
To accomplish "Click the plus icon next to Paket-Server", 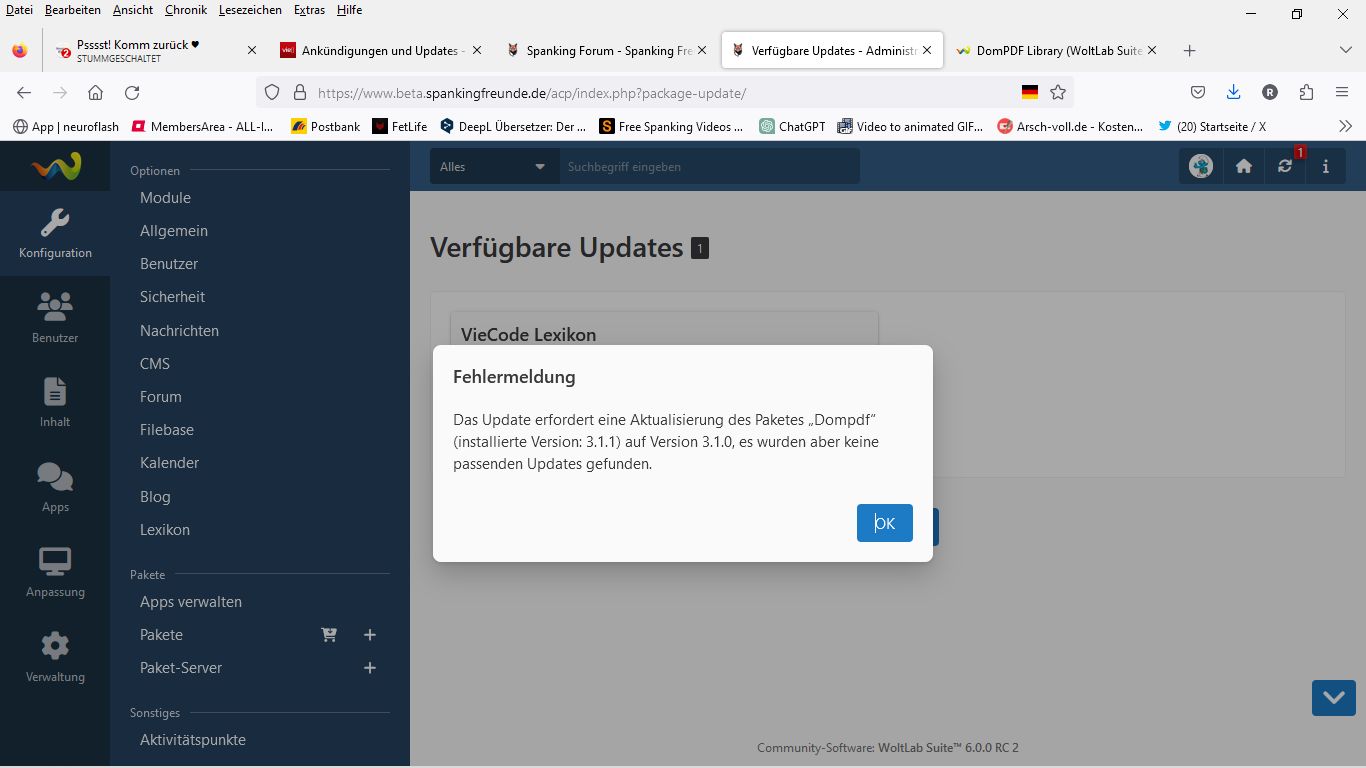I will (370, 668).
